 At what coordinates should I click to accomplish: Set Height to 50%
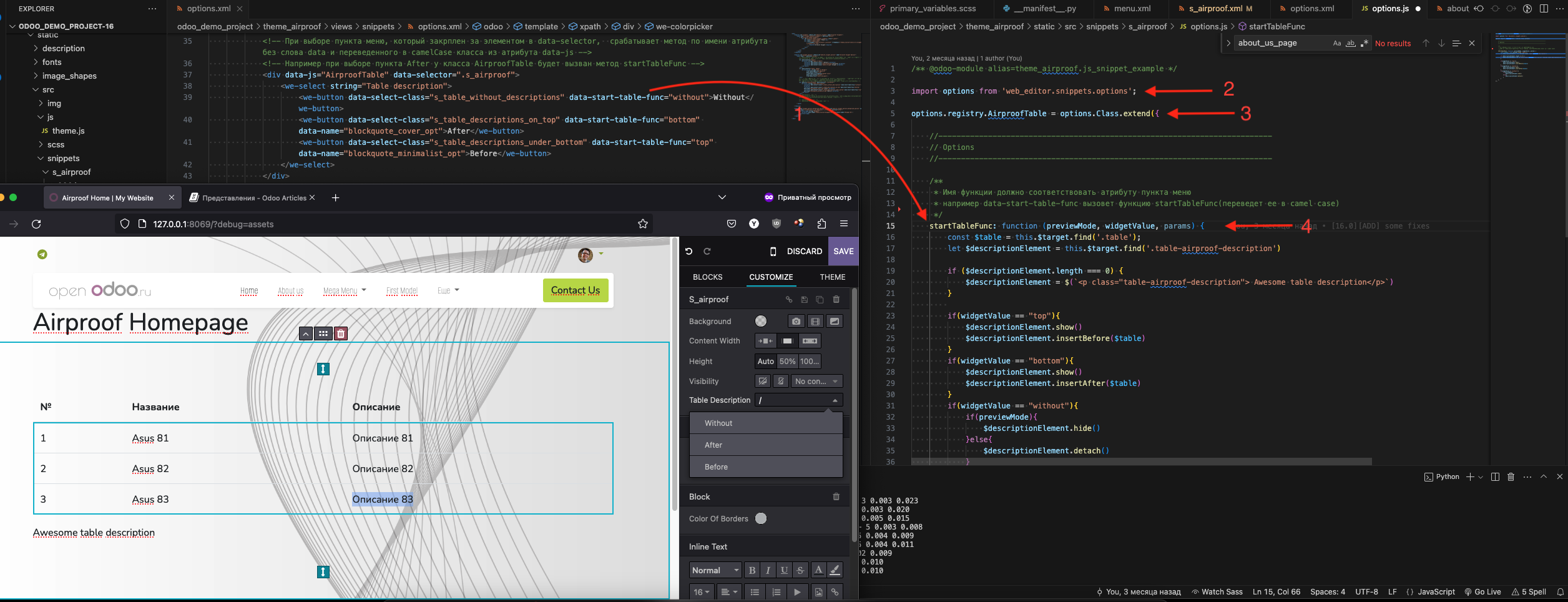click(x=787, y=361)
